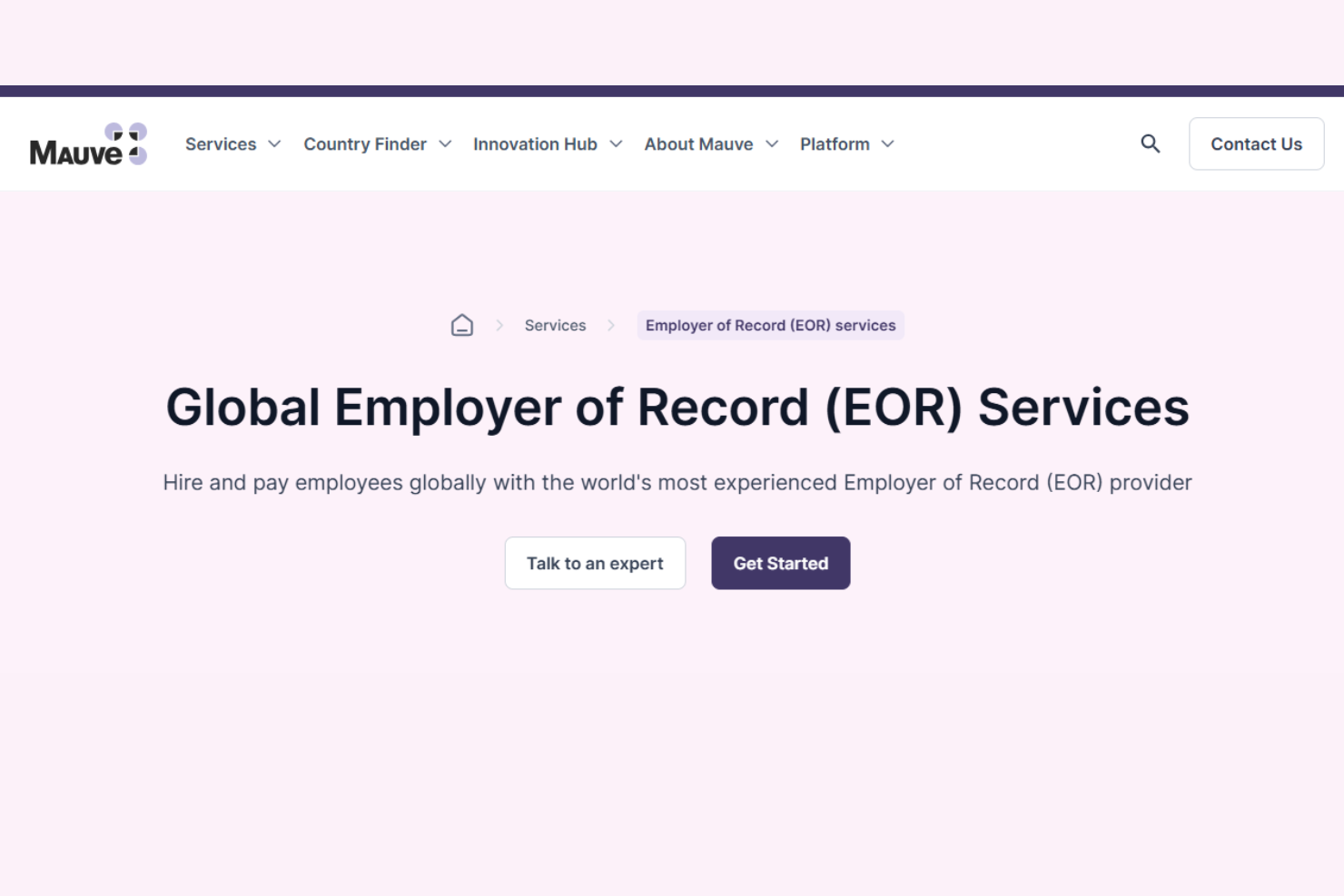Click the Hire and pay employees subtitle text
The image size is (1344, 896).
point(677,482)
